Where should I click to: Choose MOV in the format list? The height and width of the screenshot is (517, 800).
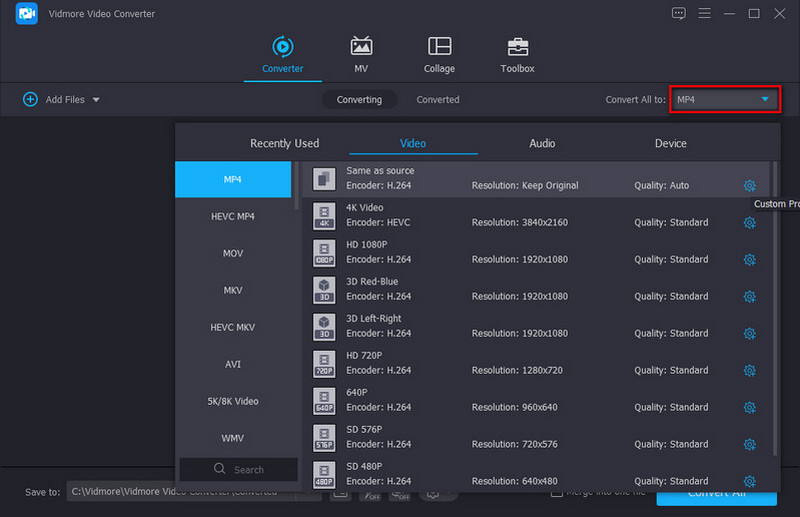233,253
